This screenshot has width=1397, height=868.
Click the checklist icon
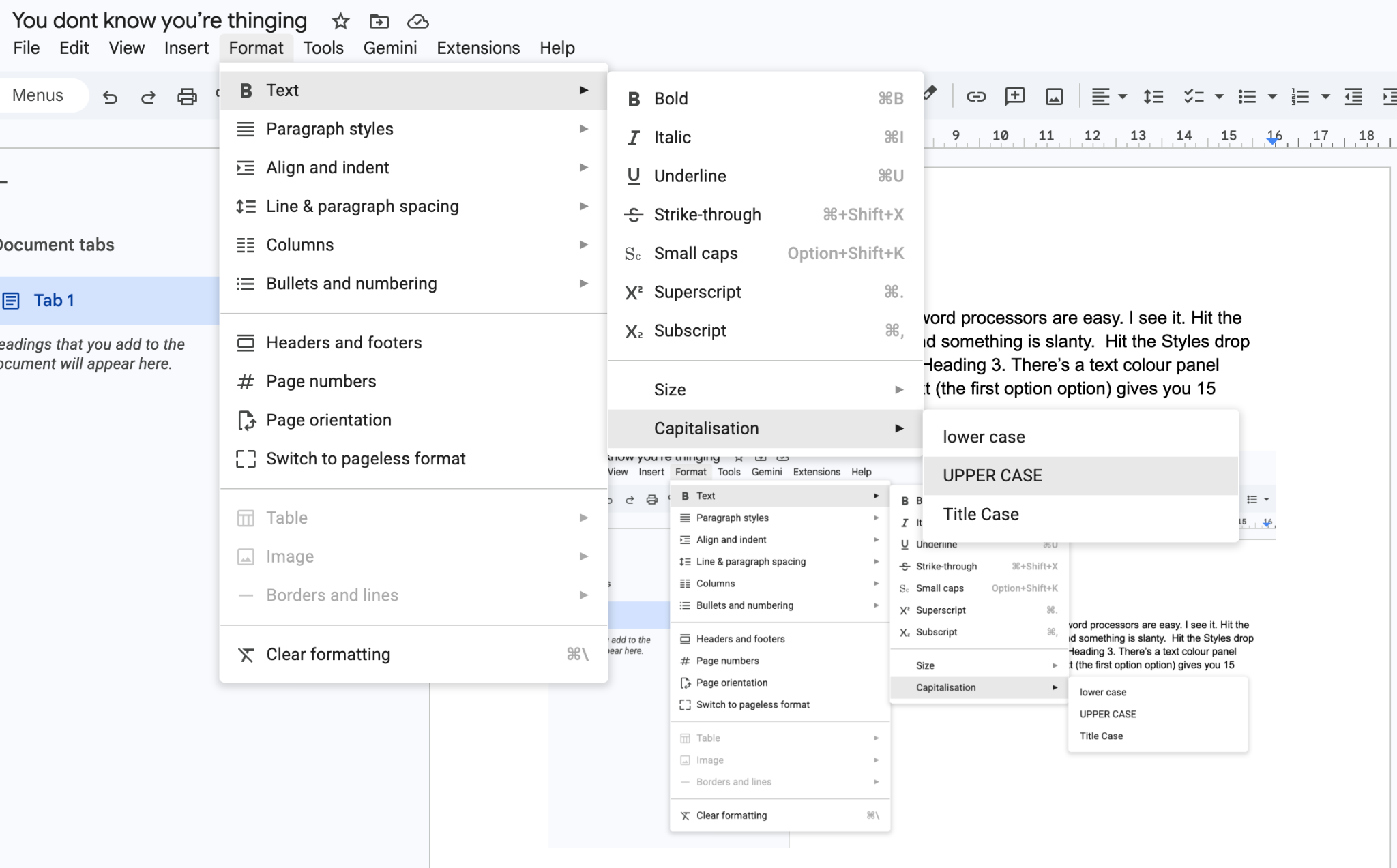tap(1194, 96)
